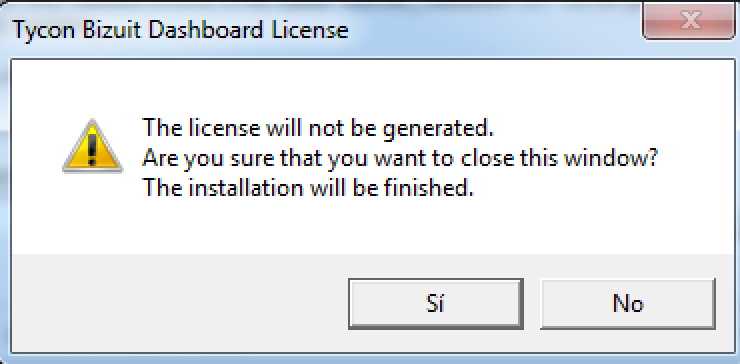This screenshot has height=364, width=740.
Task: Close the Tycon Bizuit Dashboard License dialog
Action: pyautogui.click(x=690, y=20)
